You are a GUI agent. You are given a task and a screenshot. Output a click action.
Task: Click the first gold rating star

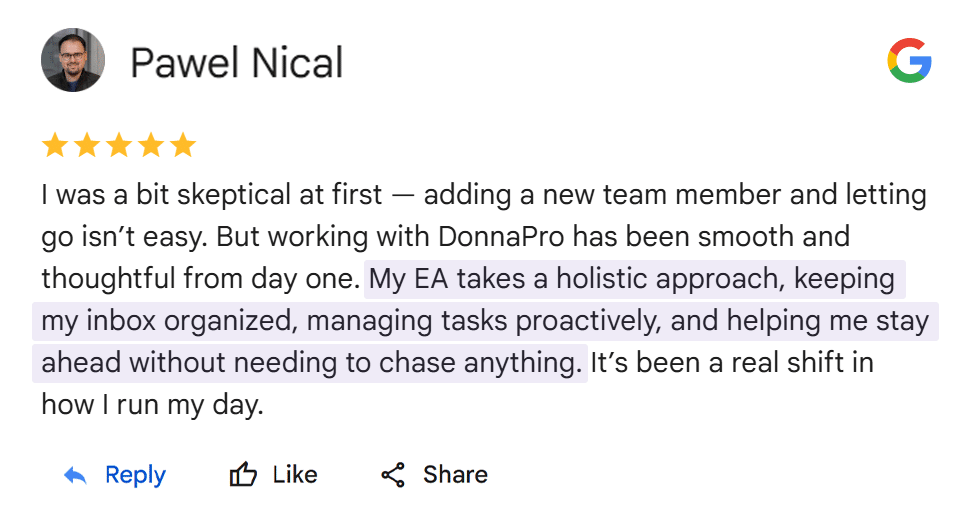[55, 146]
